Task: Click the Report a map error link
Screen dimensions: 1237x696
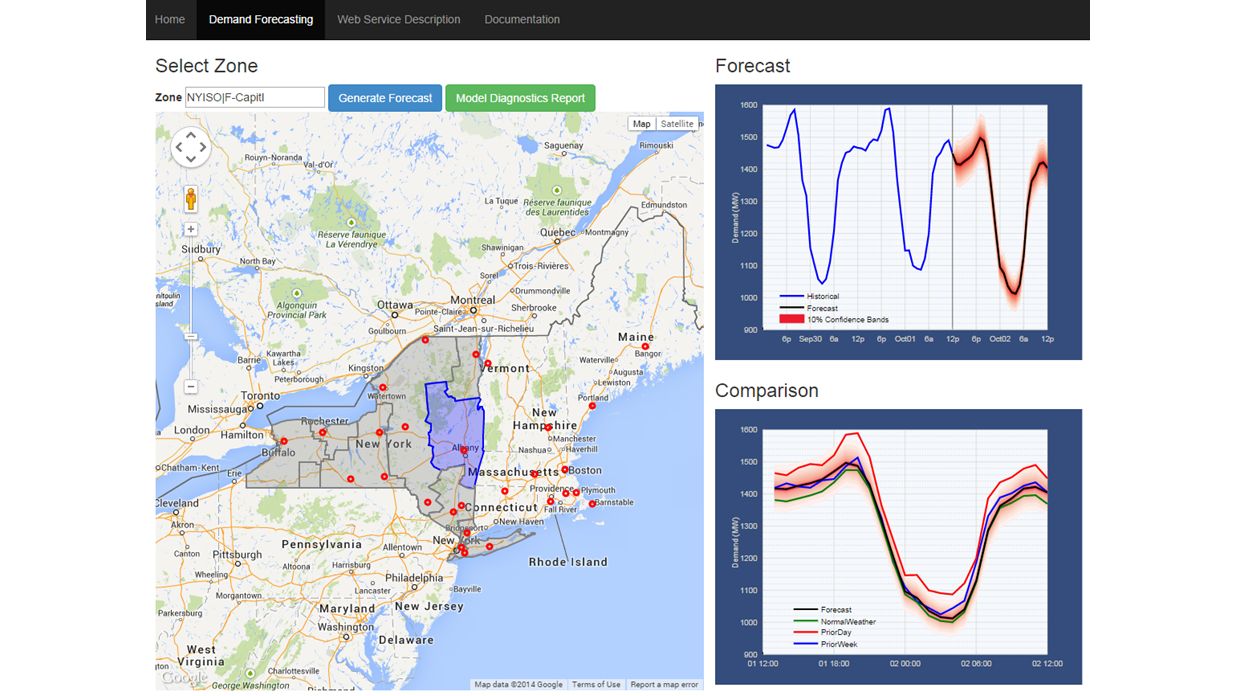Action: point(664,685)
